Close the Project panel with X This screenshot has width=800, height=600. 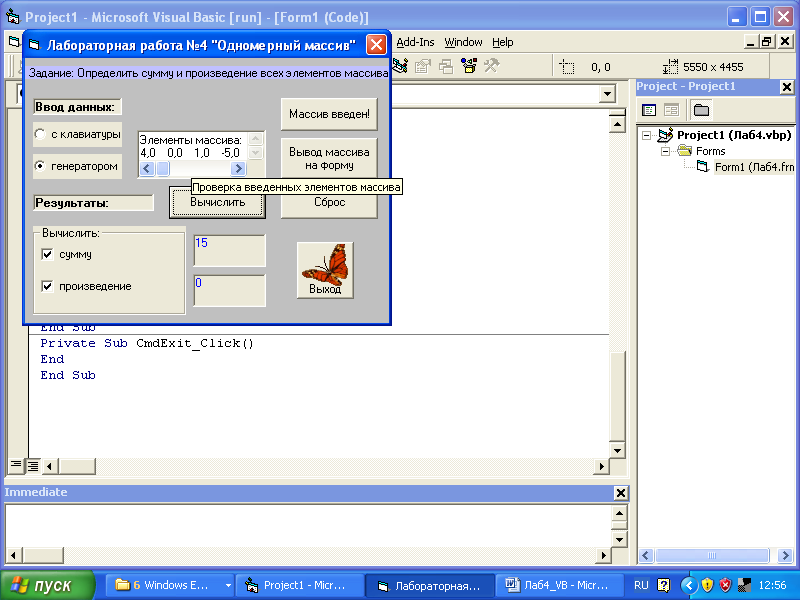787,87
